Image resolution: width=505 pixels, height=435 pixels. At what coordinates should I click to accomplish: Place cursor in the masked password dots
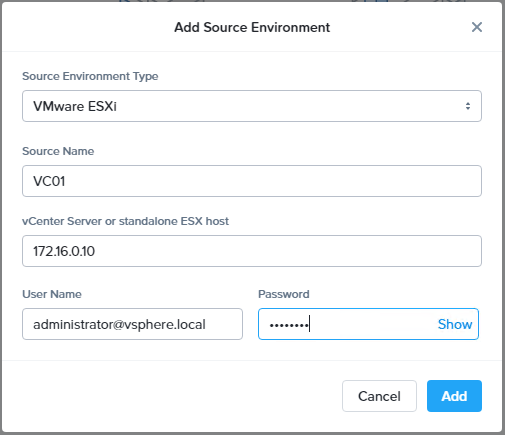click(x=289, y=325)
